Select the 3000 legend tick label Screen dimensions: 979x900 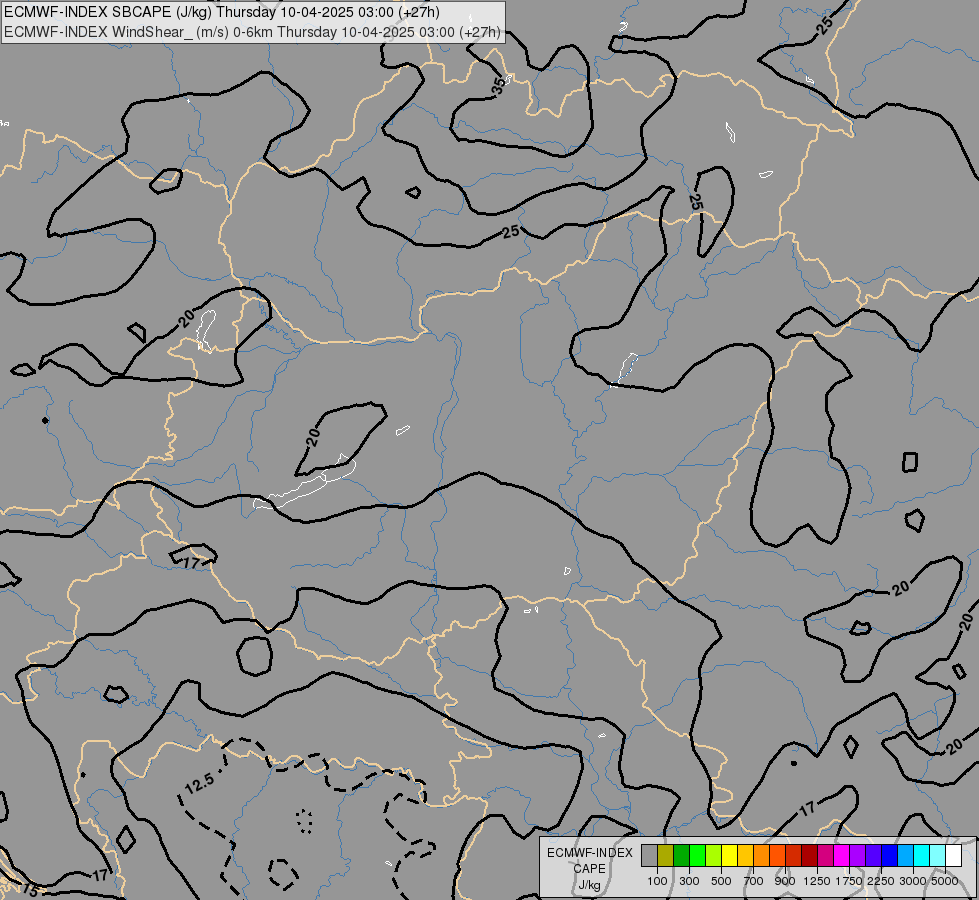click(913, 881)
